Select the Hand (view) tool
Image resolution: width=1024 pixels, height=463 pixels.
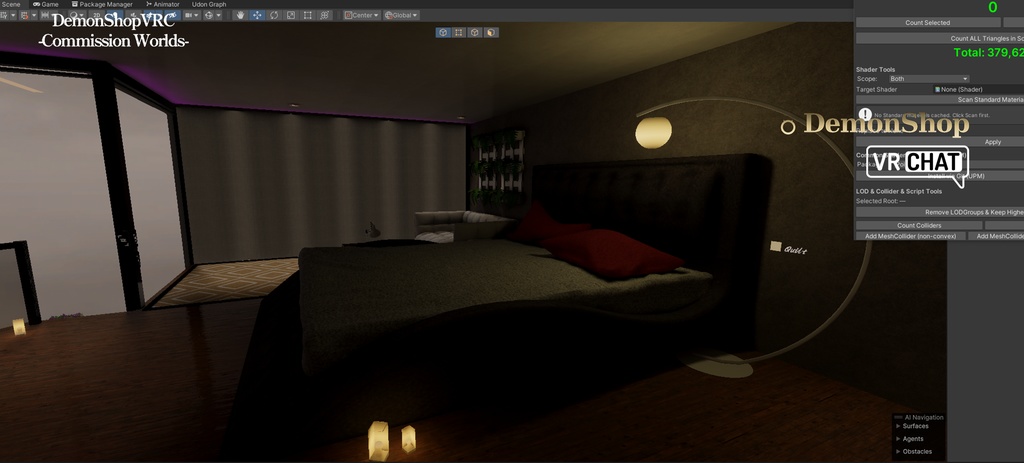click(240, 15)
